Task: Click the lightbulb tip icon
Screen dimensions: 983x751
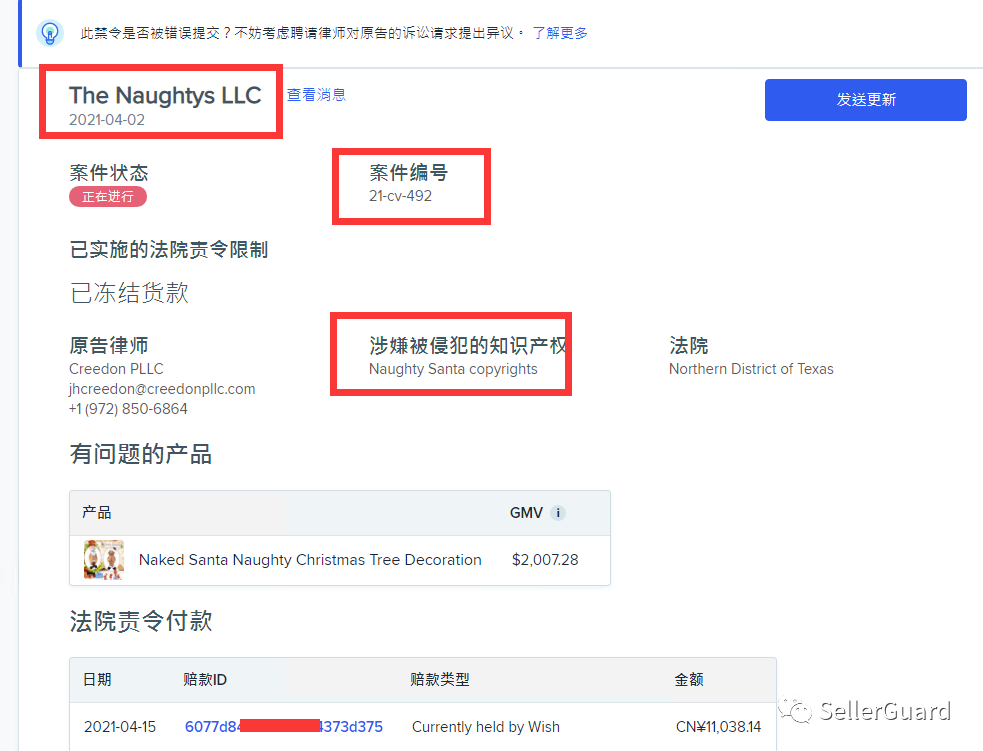Action: coord(50,30)
